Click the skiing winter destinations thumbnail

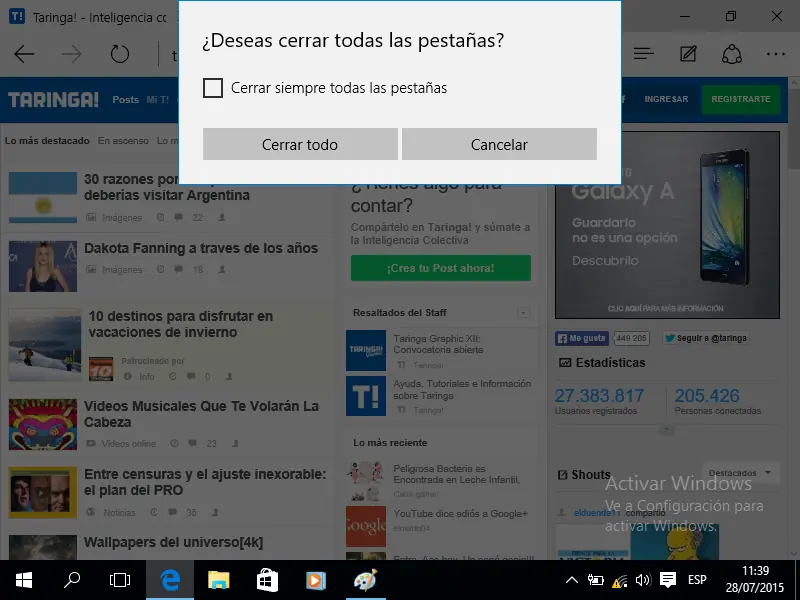point(45,345)
